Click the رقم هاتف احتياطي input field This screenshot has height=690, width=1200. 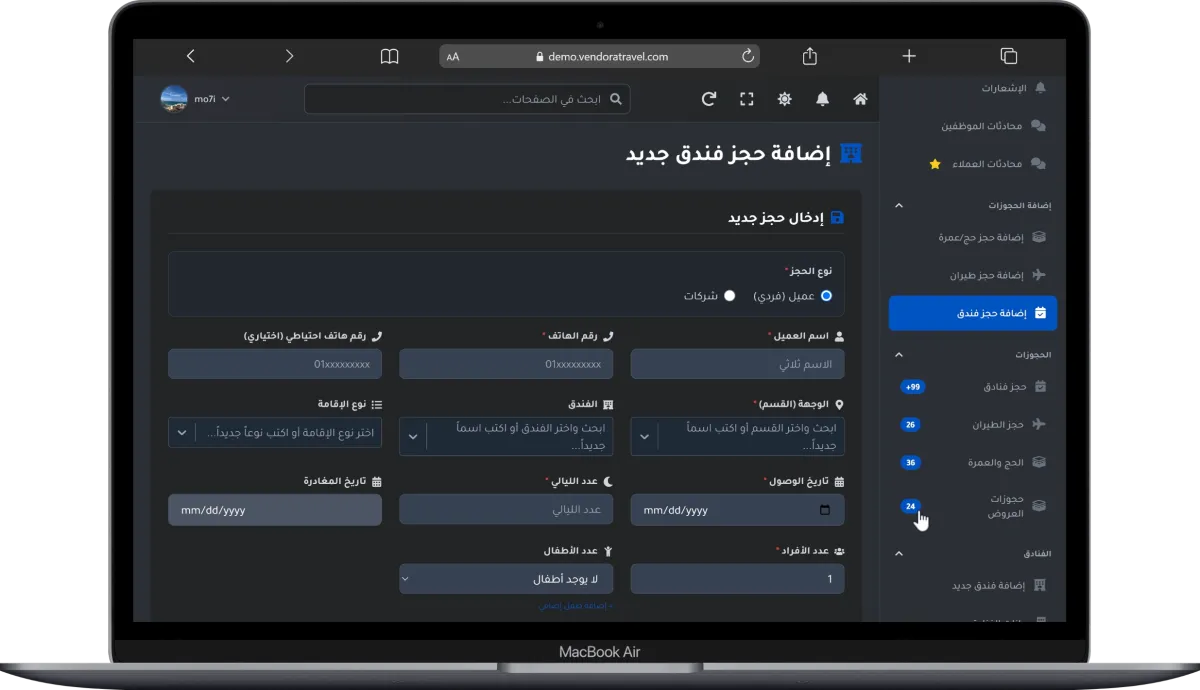(x=275, y=364)
